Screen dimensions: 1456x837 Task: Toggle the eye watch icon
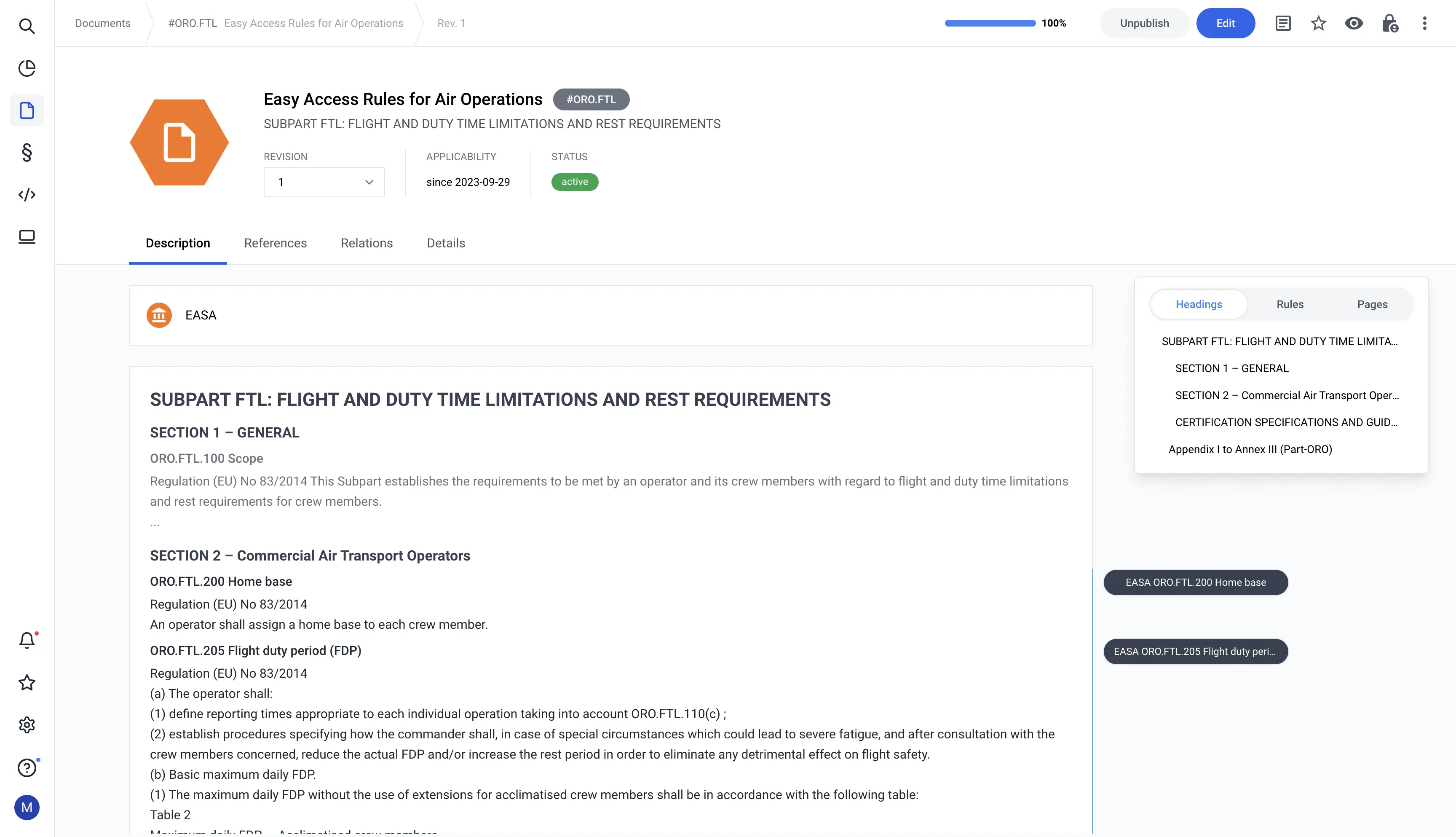click(1354, 24)
